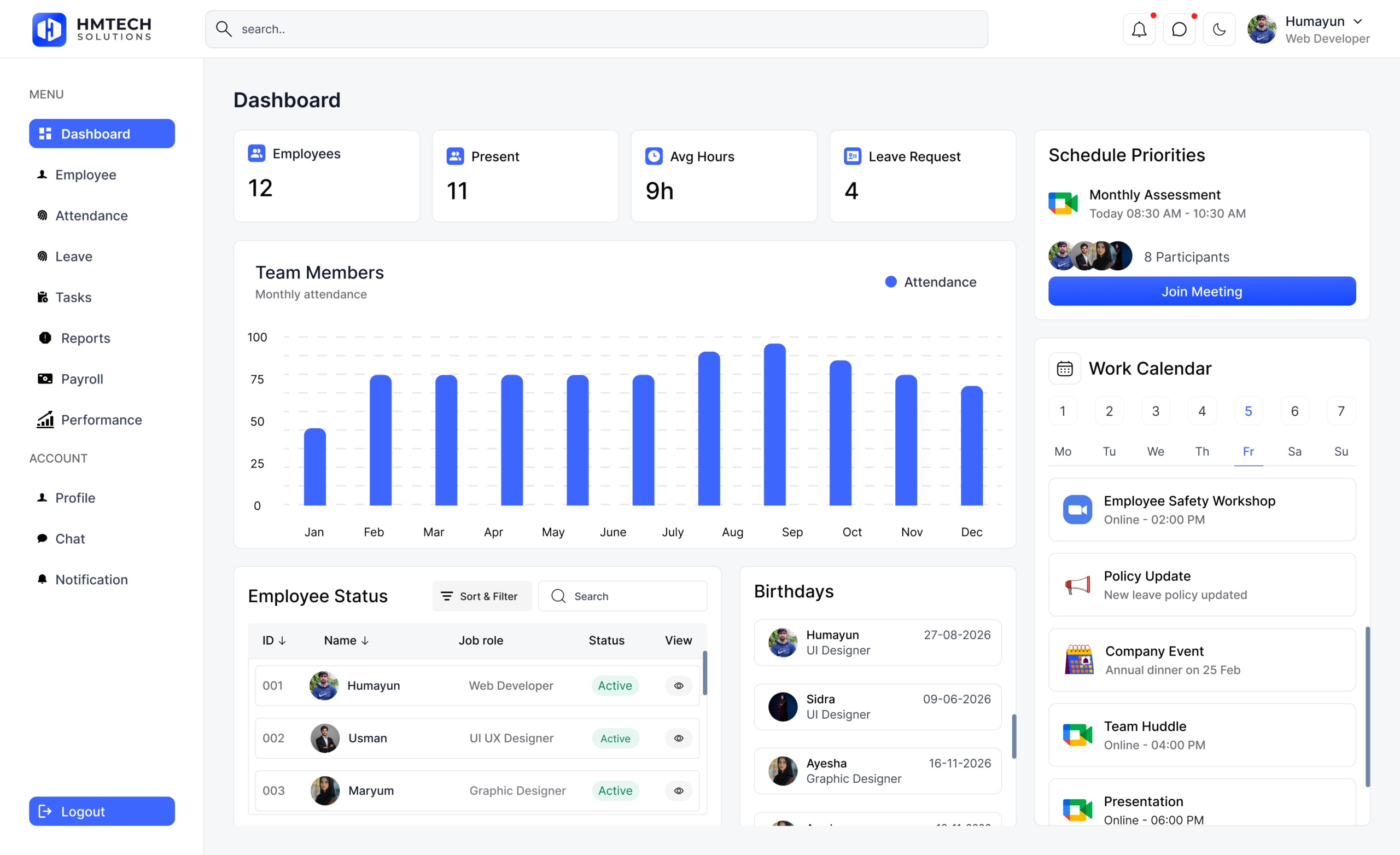This screenshot has width=1400, height=855.
Task: Toggle dark mode with the moon icon
Action: coord(1219,29)
